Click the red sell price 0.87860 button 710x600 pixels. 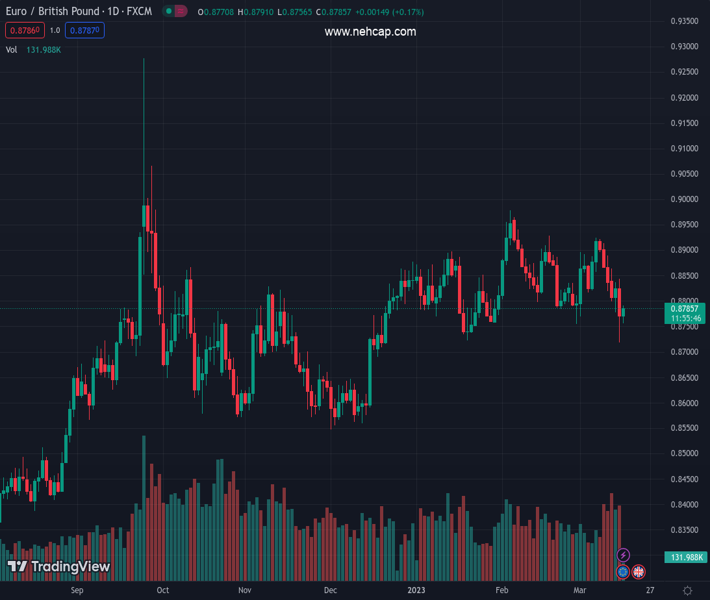25,30
